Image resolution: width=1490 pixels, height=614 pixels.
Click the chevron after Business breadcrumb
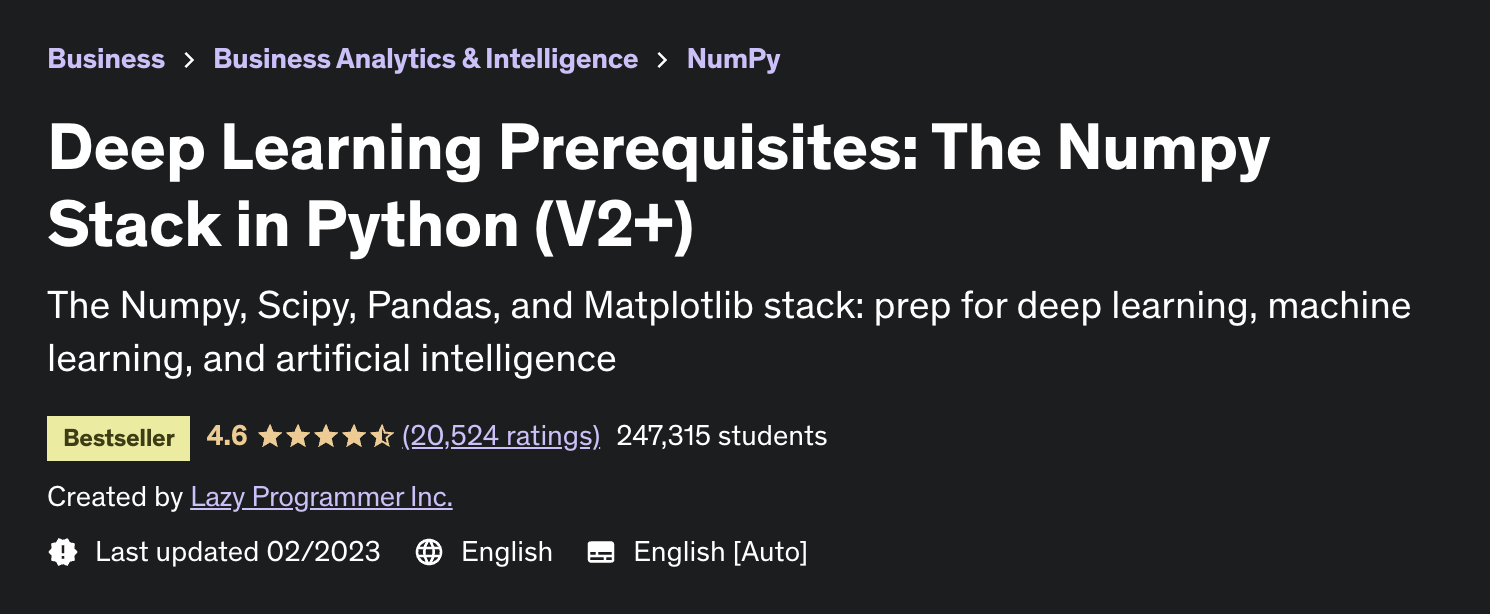pyautogui.click(x=189, y=60)
